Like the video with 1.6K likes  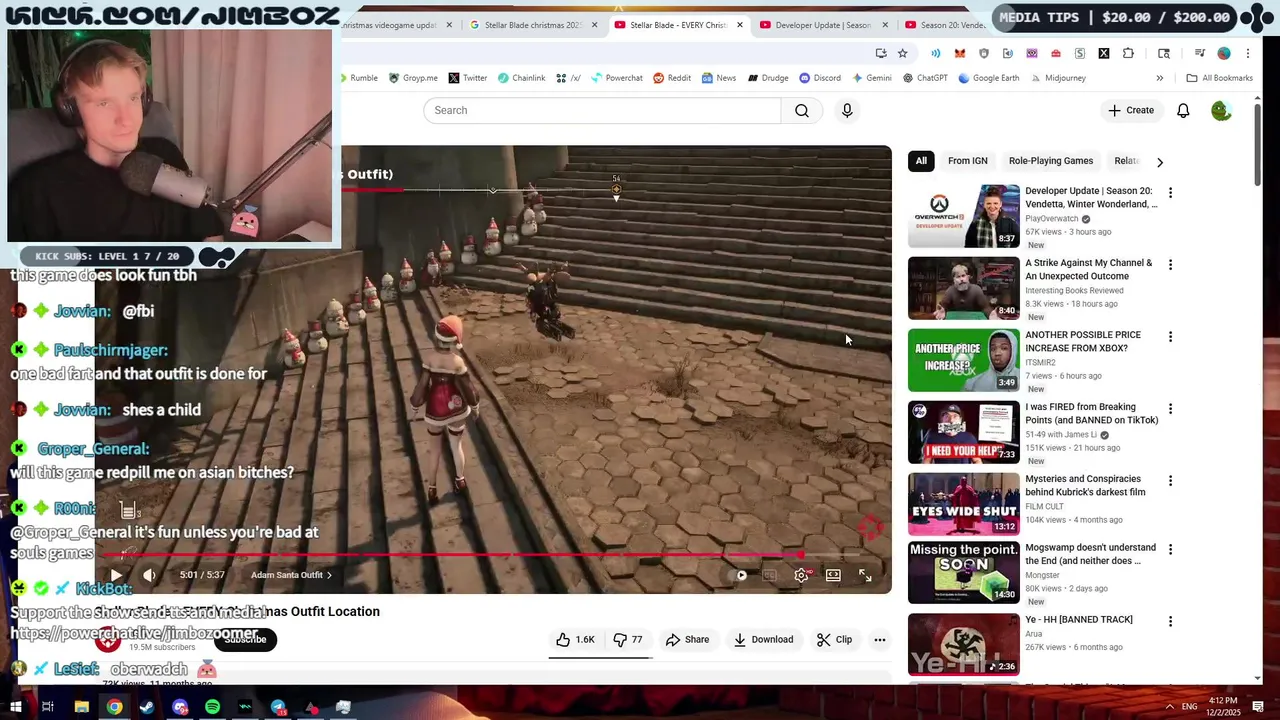click(x=575, y=640)
